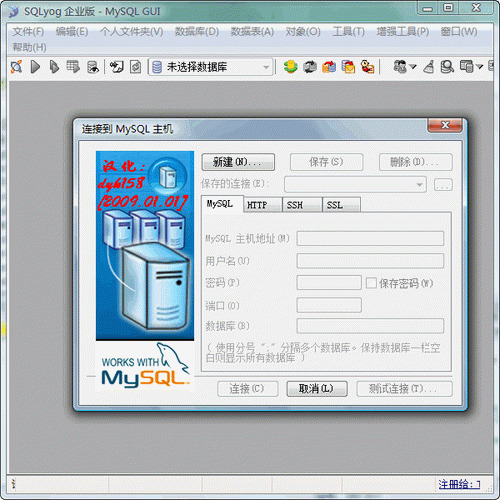Open the 帮助(H) menu
Image resolution: width=500 pixels, height=500 pixels.
(x=29, y=47)
